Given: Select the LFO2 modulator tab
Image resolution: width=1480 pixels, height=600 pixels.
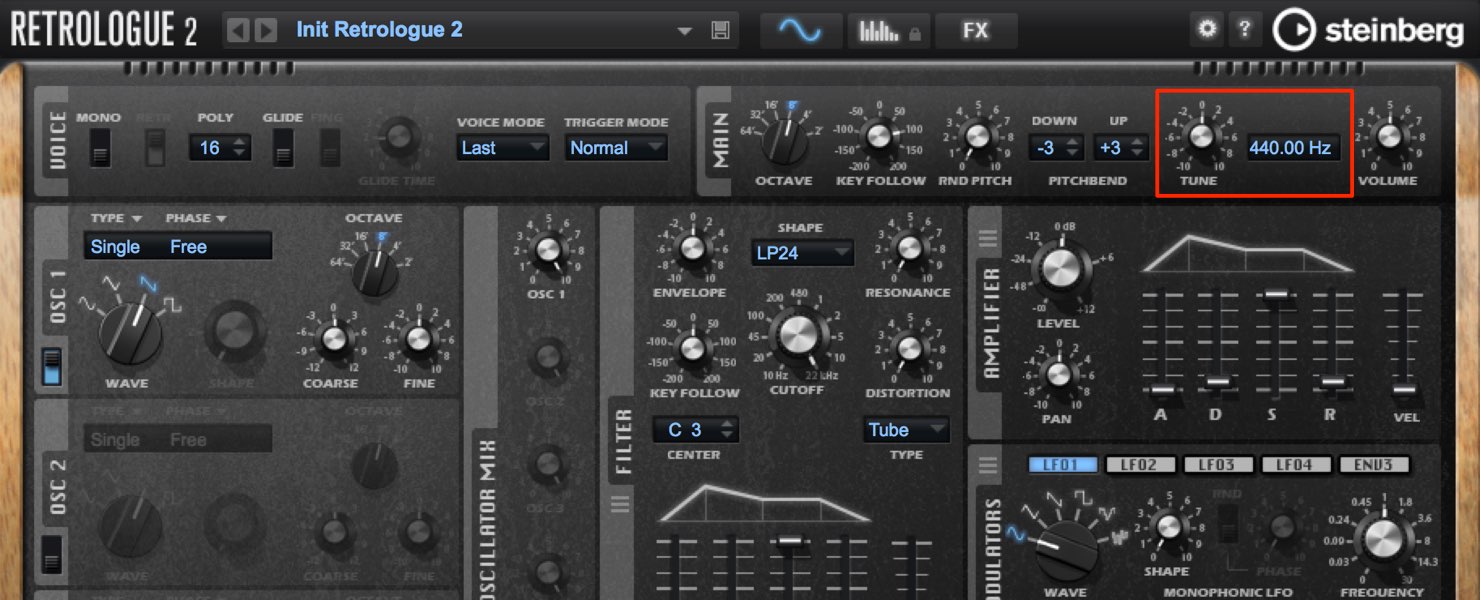Looking at the screenshot, I should [1139, 465].
